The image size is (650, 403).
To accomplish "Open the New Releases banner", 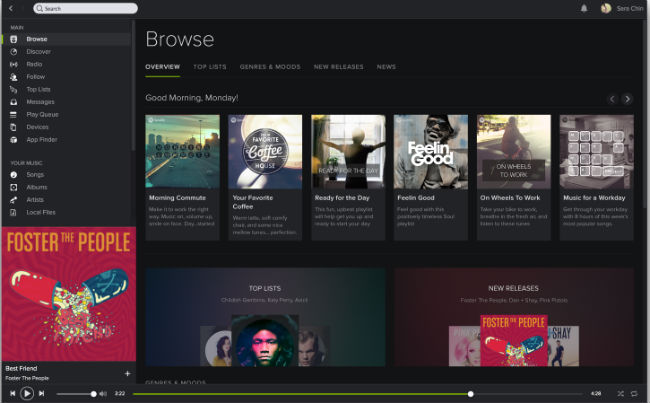I will point(514,317).
